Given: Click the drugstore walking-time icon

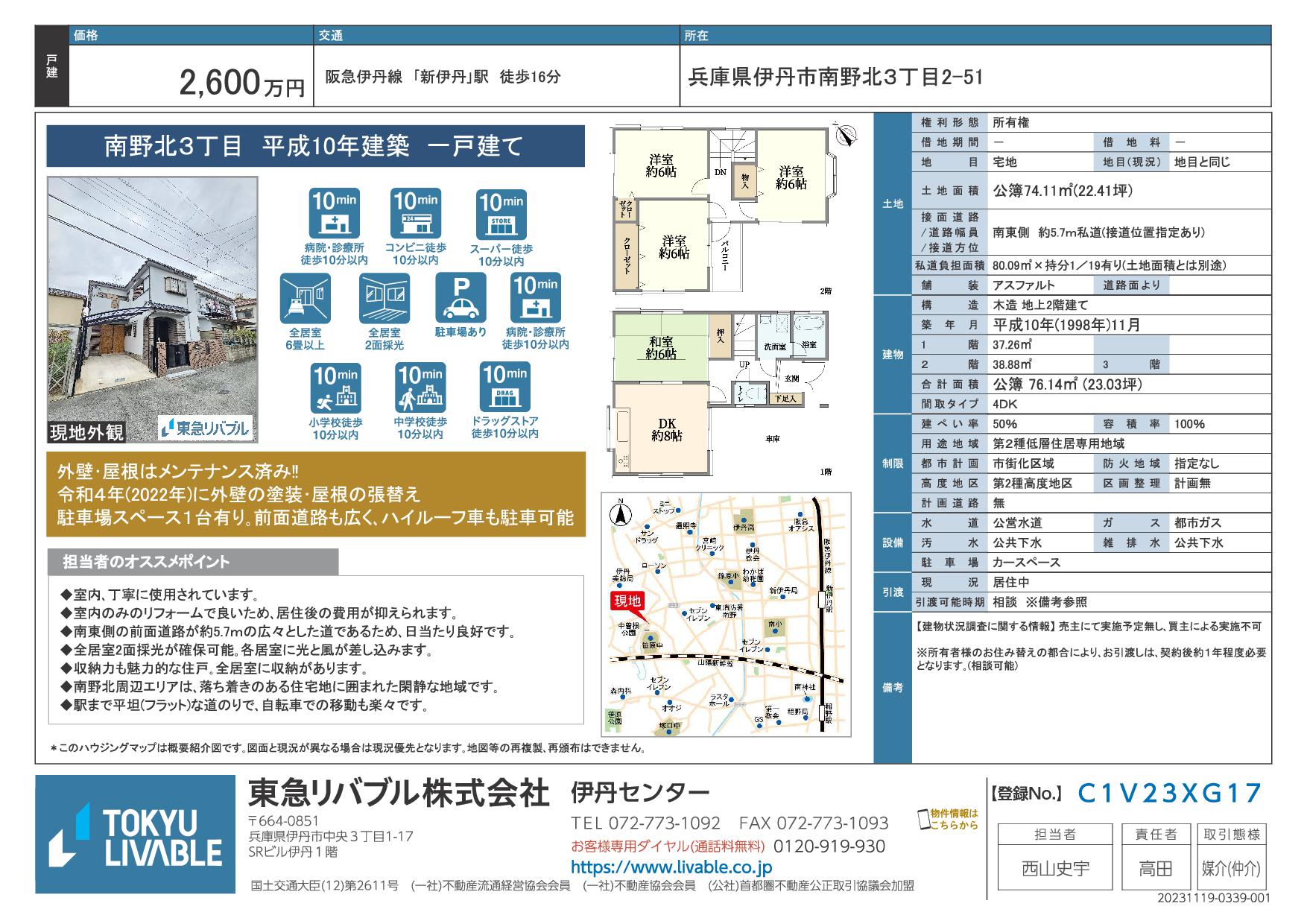Looking at the screenshot, I should point(504,387).
